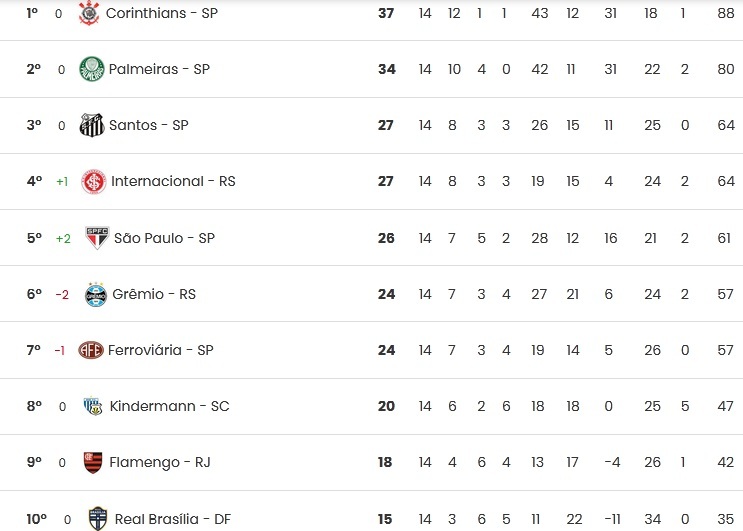Image resolution: width=743 pixels, height=531 pixels.
Task: Click the Flamengo red-black crest
Action: (x=93, y=462)
